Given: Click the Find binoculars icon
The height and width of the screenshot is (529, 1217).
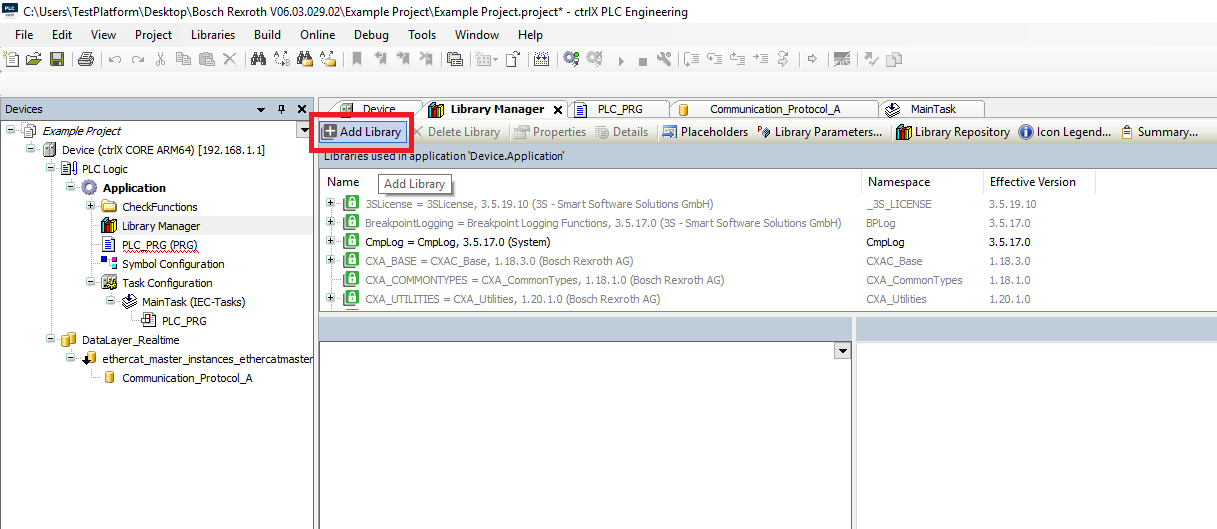Looking at the screenshot, I should [258, 59].
